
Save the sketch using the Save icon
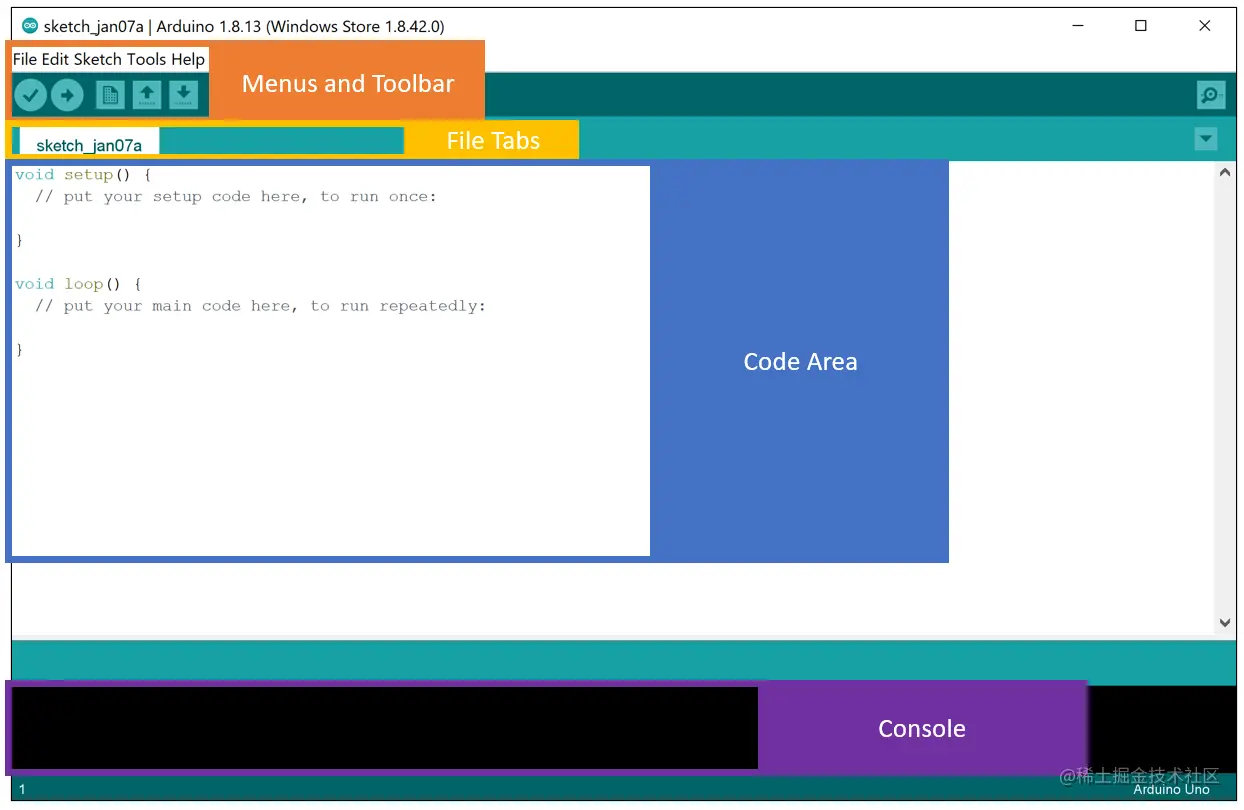(x=183, y=95)
